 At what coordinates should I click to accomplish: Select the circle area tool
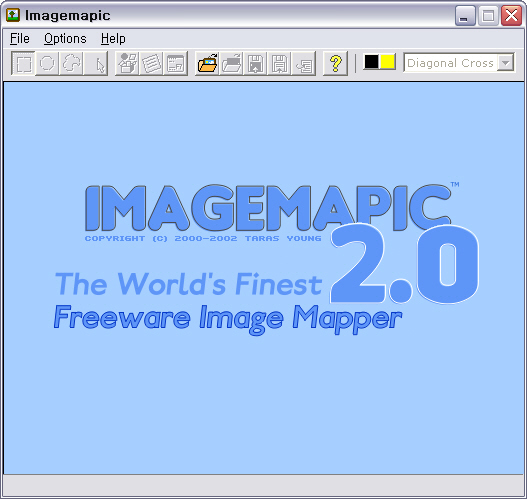tap(47, 63)
